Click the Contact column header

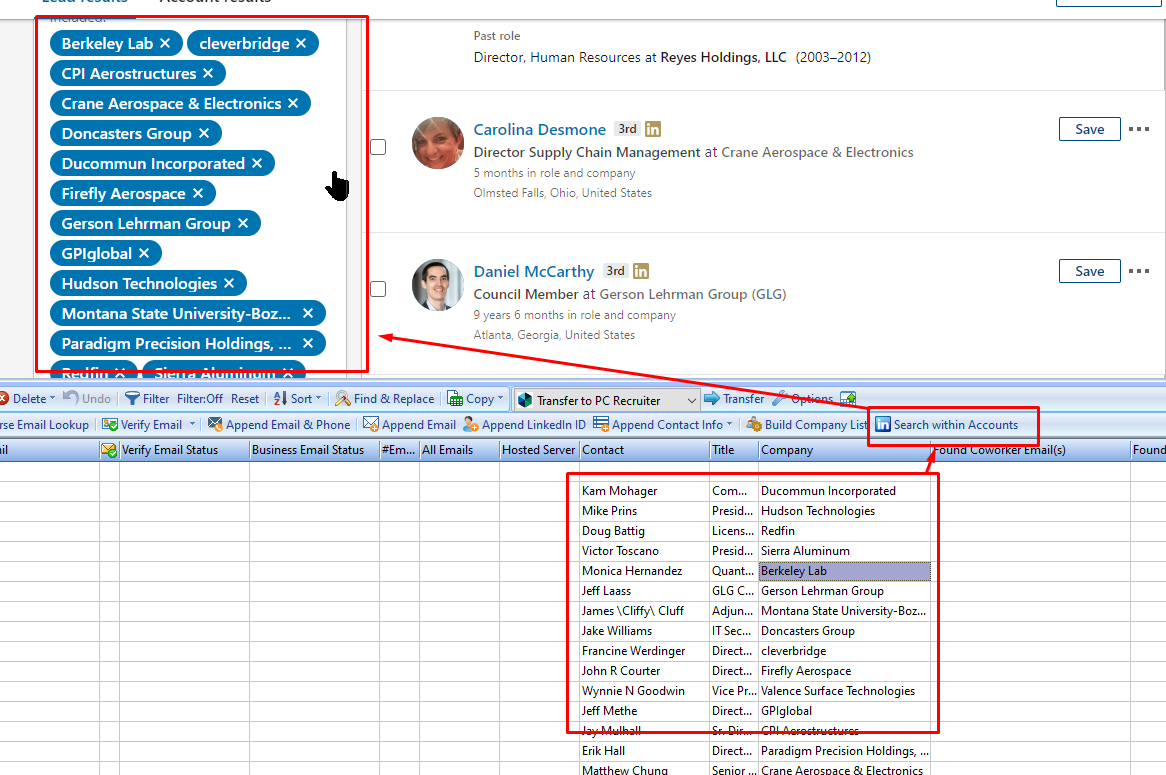coord(644,450)
